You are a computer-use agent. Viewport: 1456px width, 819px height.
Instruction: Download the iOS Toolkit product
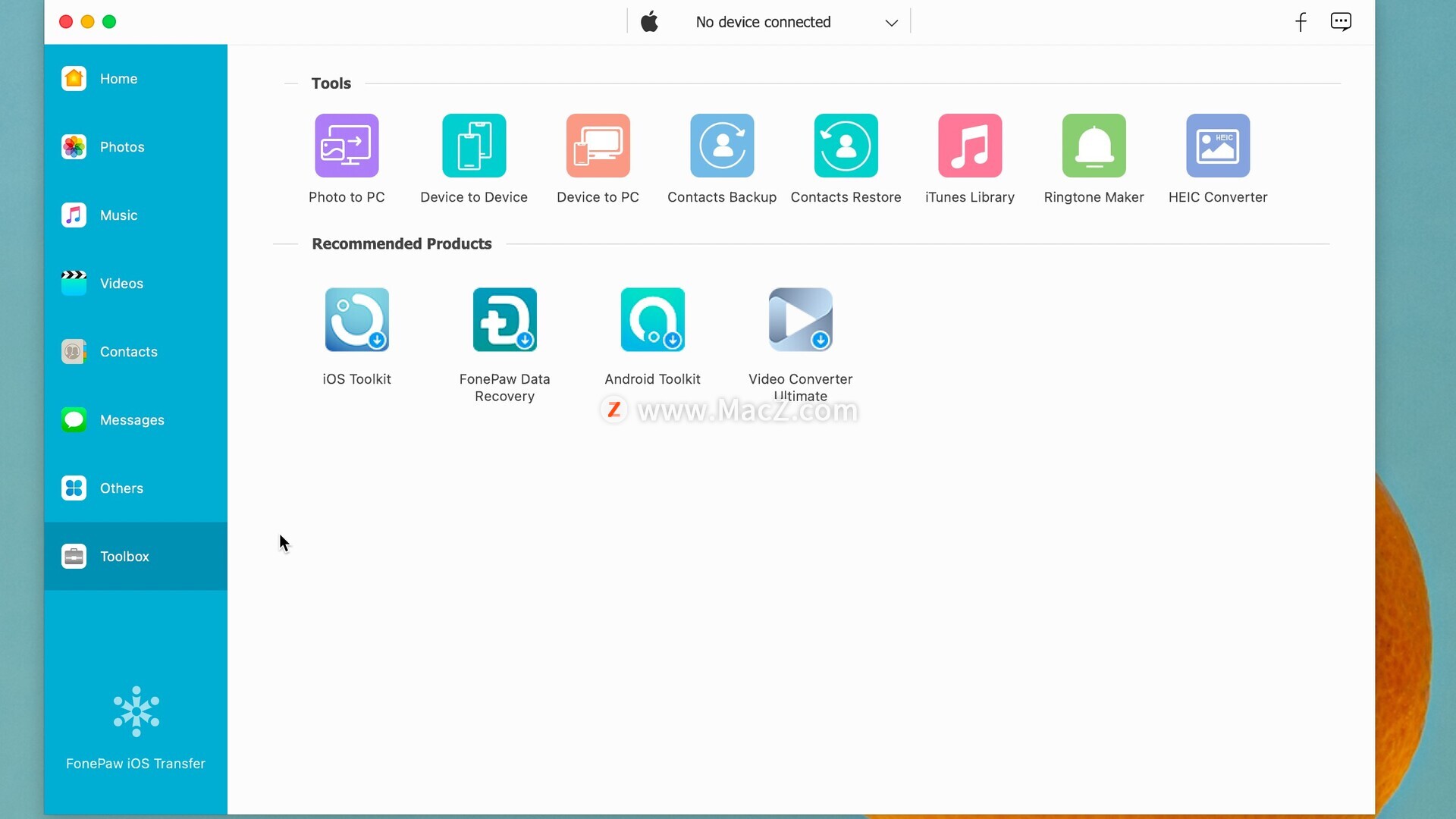356,319
